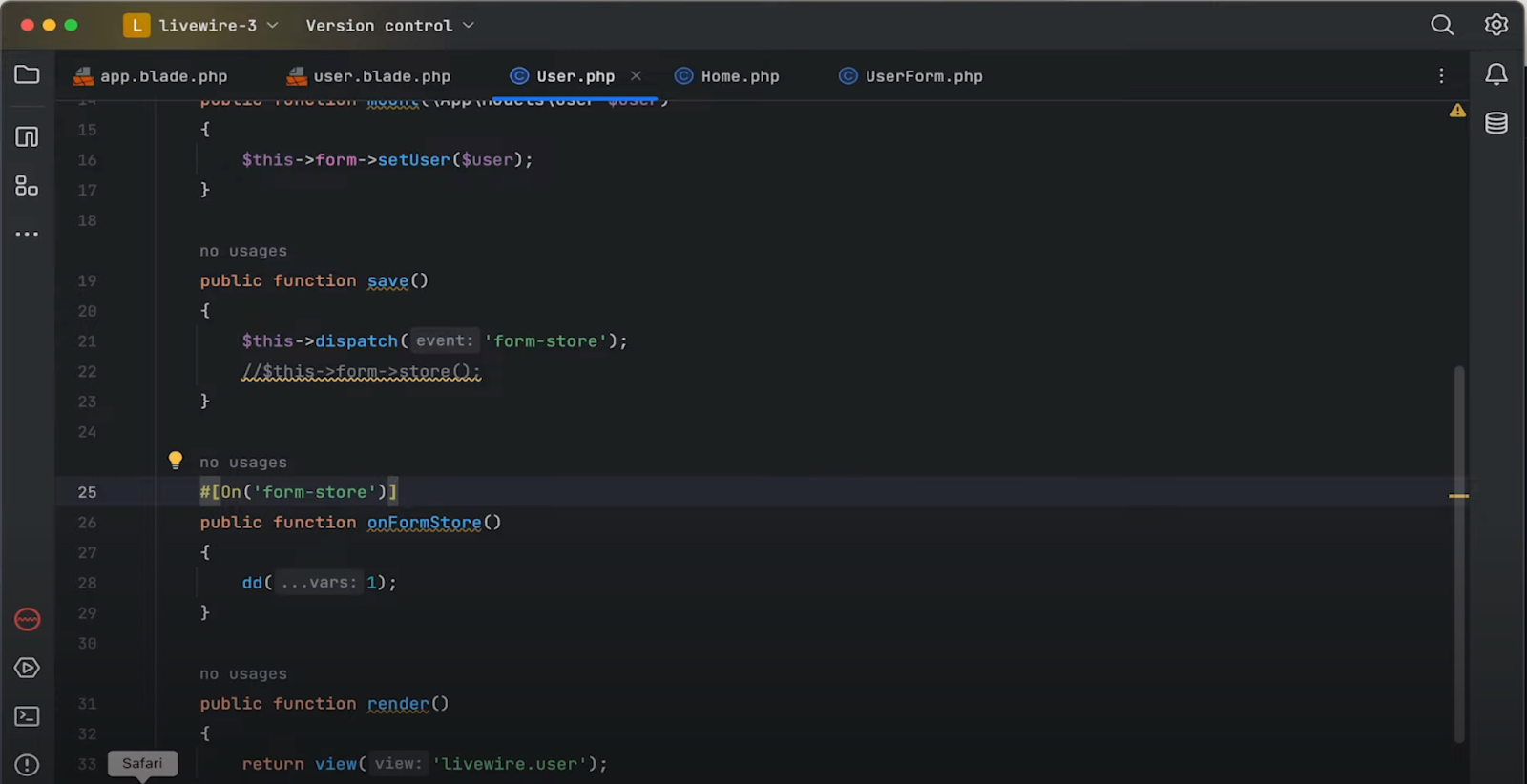Open IDE settings gear
Image resolution: width=1527 pixels, height=784 pixels.
[x=1496, y=25]
